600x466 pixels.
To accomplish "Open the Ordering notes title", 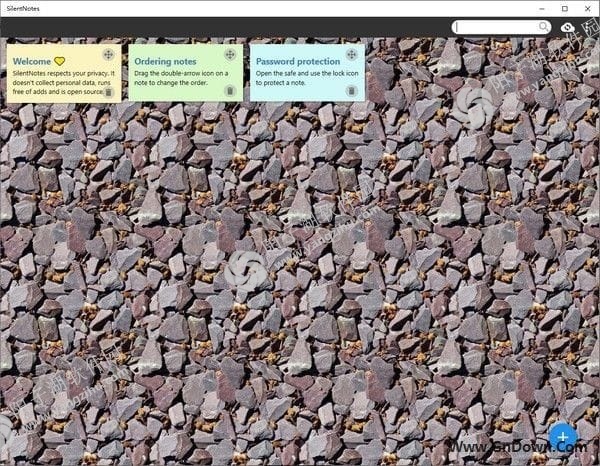I will pos(165,62).
